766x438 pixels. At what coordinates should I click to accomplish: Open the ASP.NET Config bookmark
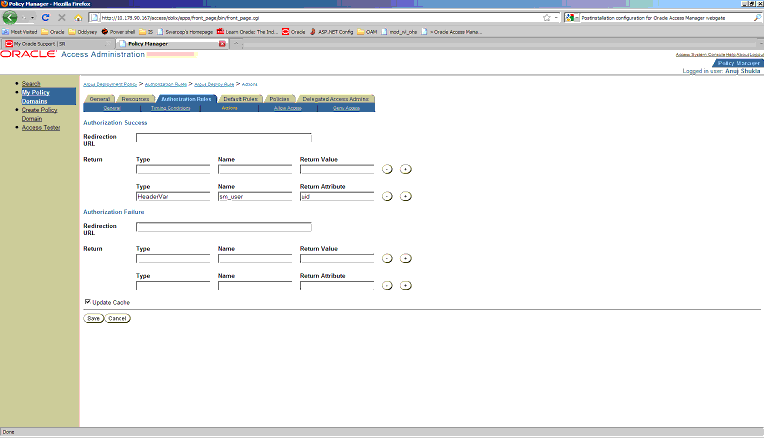331,32
